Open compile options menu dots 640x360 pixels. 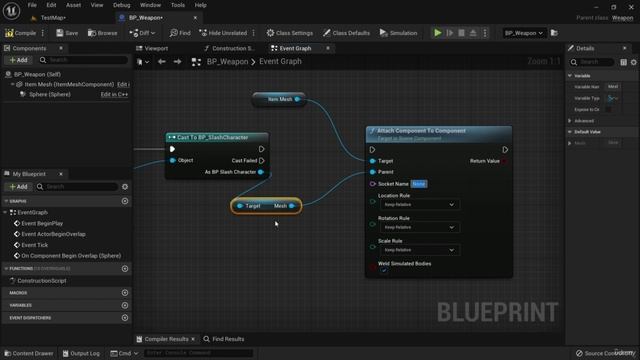[43, 33]
